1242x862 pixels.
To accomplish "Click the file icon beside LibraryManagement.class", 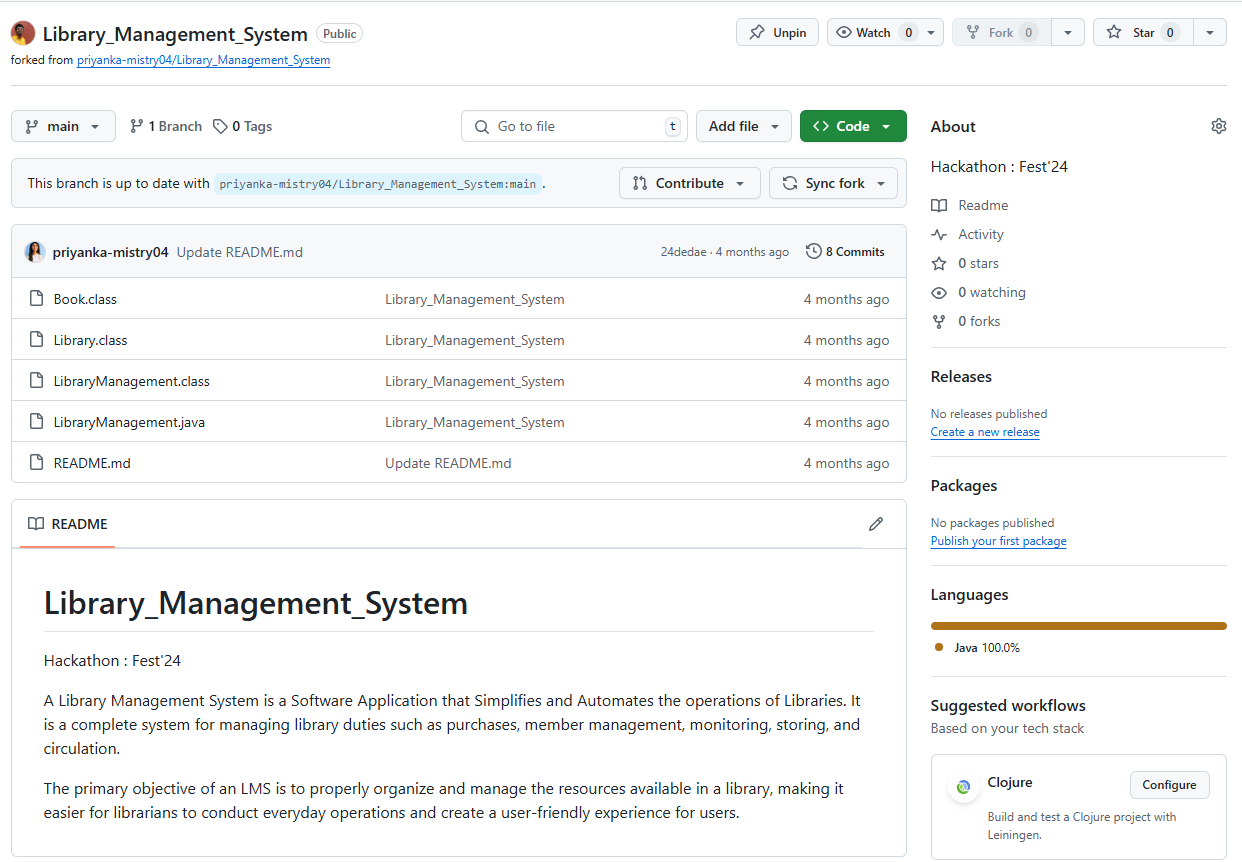I will (x=37, y=381).
